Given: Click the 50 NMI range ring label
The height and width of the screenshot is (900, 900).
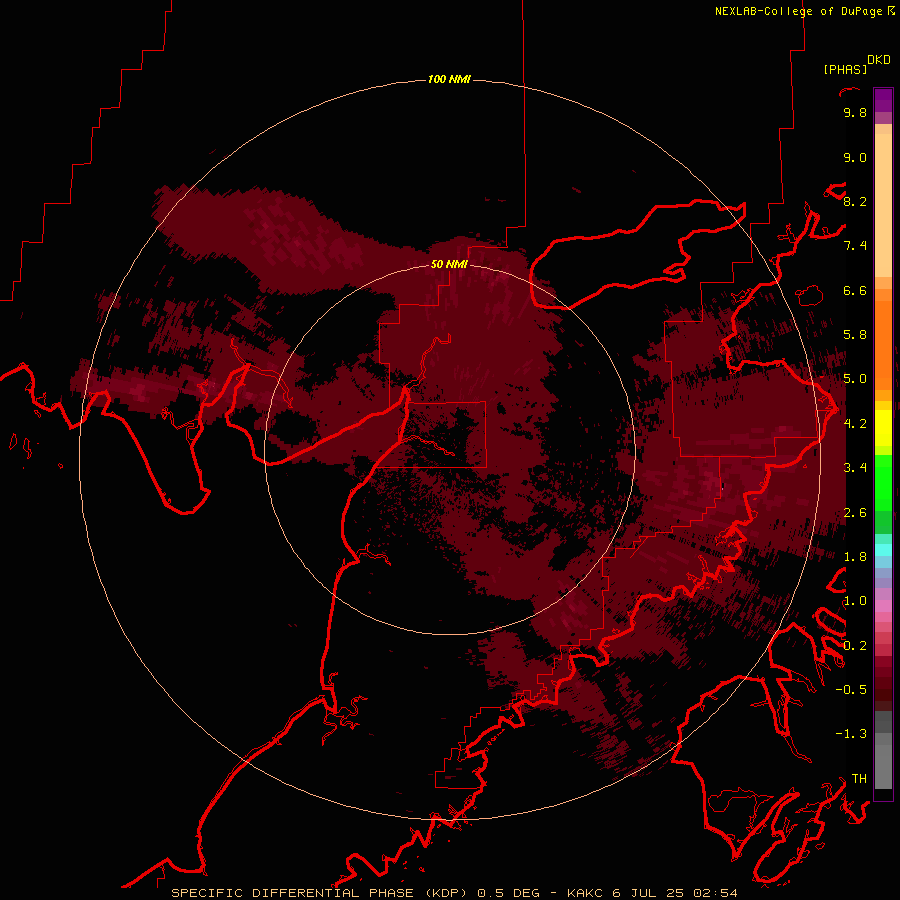Looking at the screenshot, I should point(449,264).
